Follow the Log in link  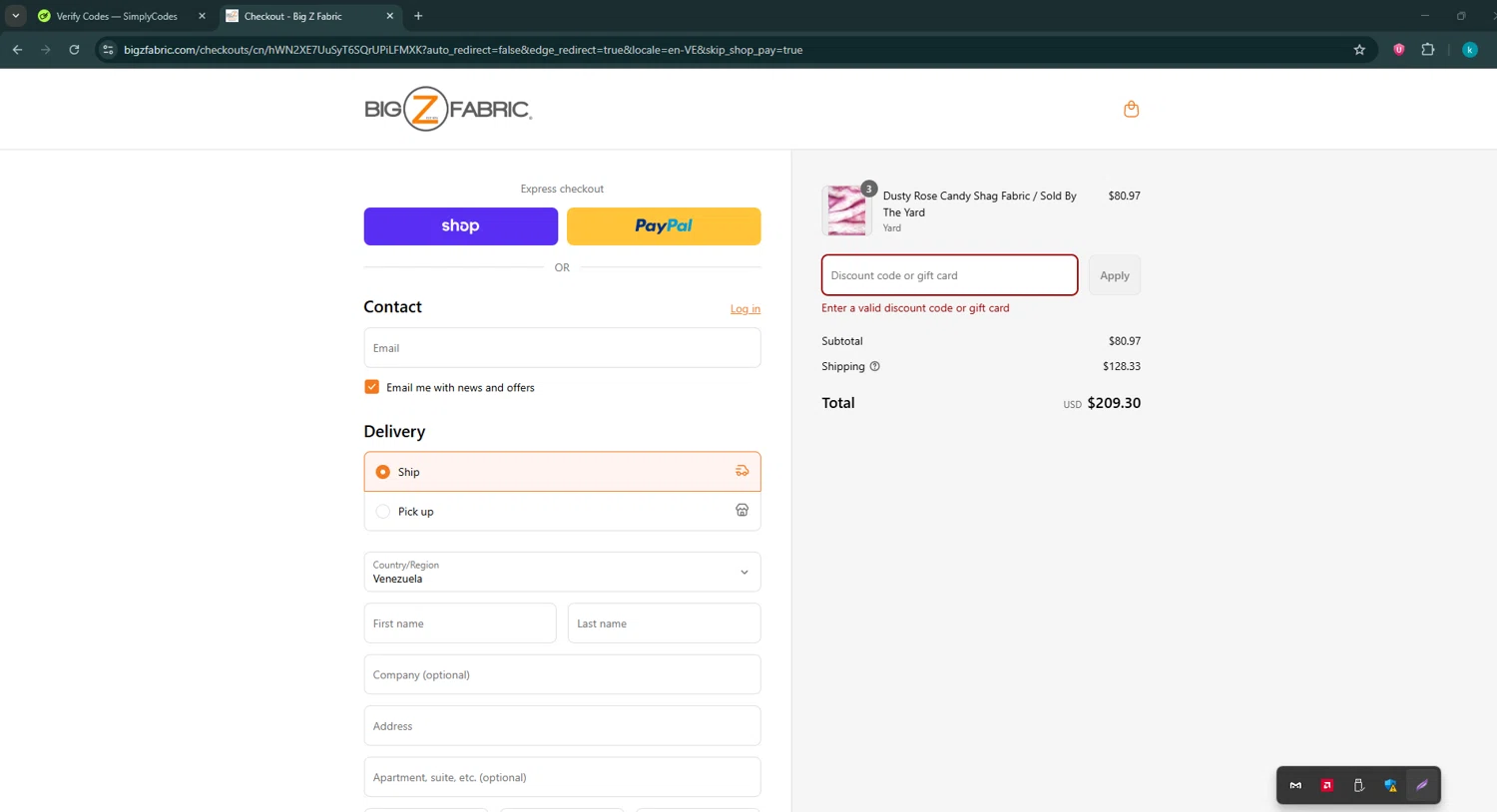tap(746, 309)
